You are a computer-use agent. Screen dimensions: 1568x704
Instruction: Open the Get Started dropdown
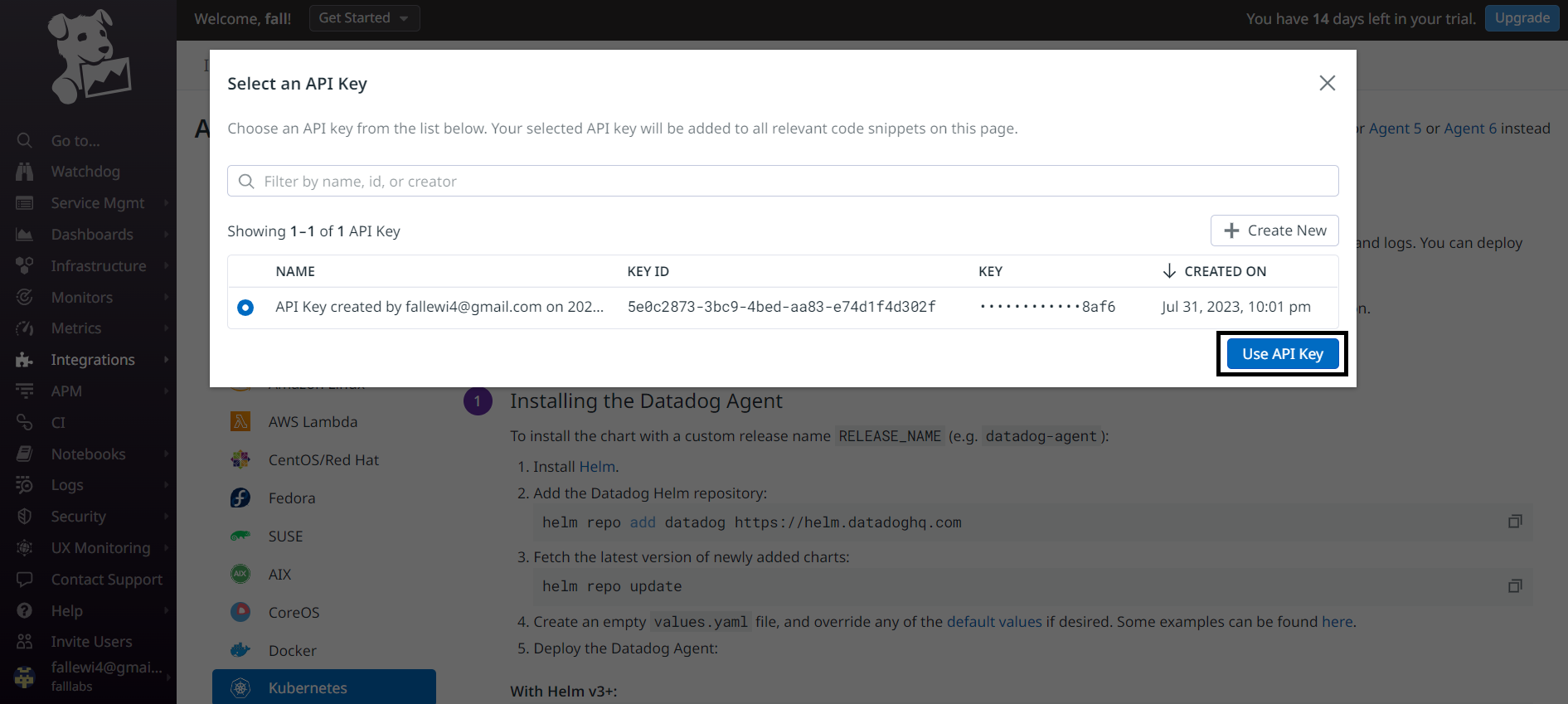364,18
